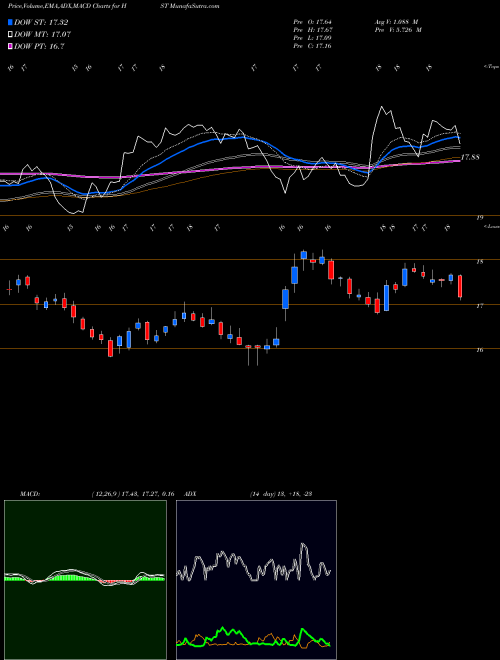Click the 'MACD:' panel heading

click(x=29, y=494)
